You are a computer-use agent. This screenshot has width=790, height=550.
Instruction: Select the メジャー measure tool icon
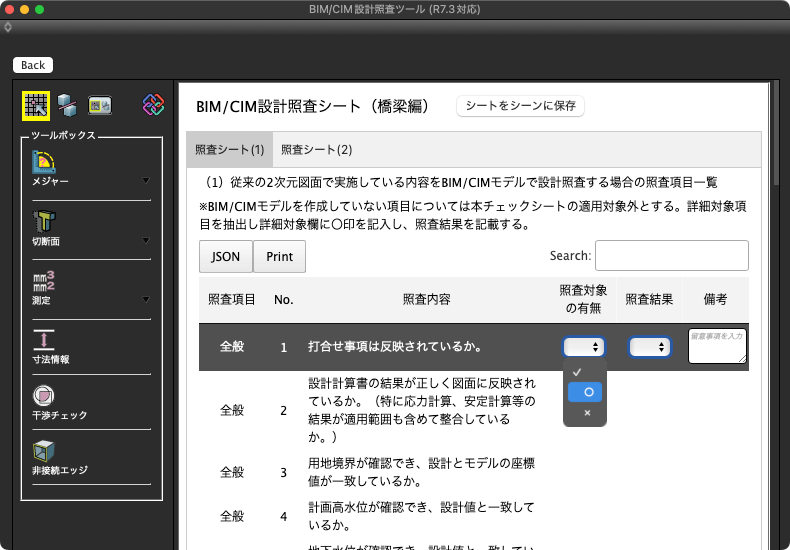(x=42, y=162)
